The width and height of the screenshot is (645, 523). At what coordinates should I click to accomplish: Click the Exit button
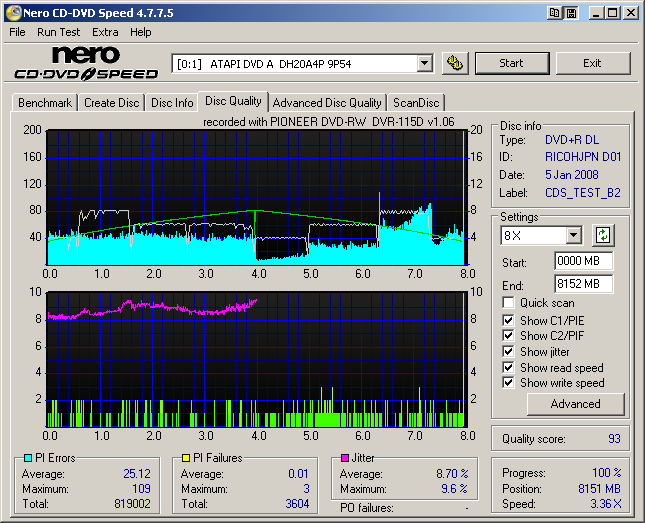(x=593, y=63)
